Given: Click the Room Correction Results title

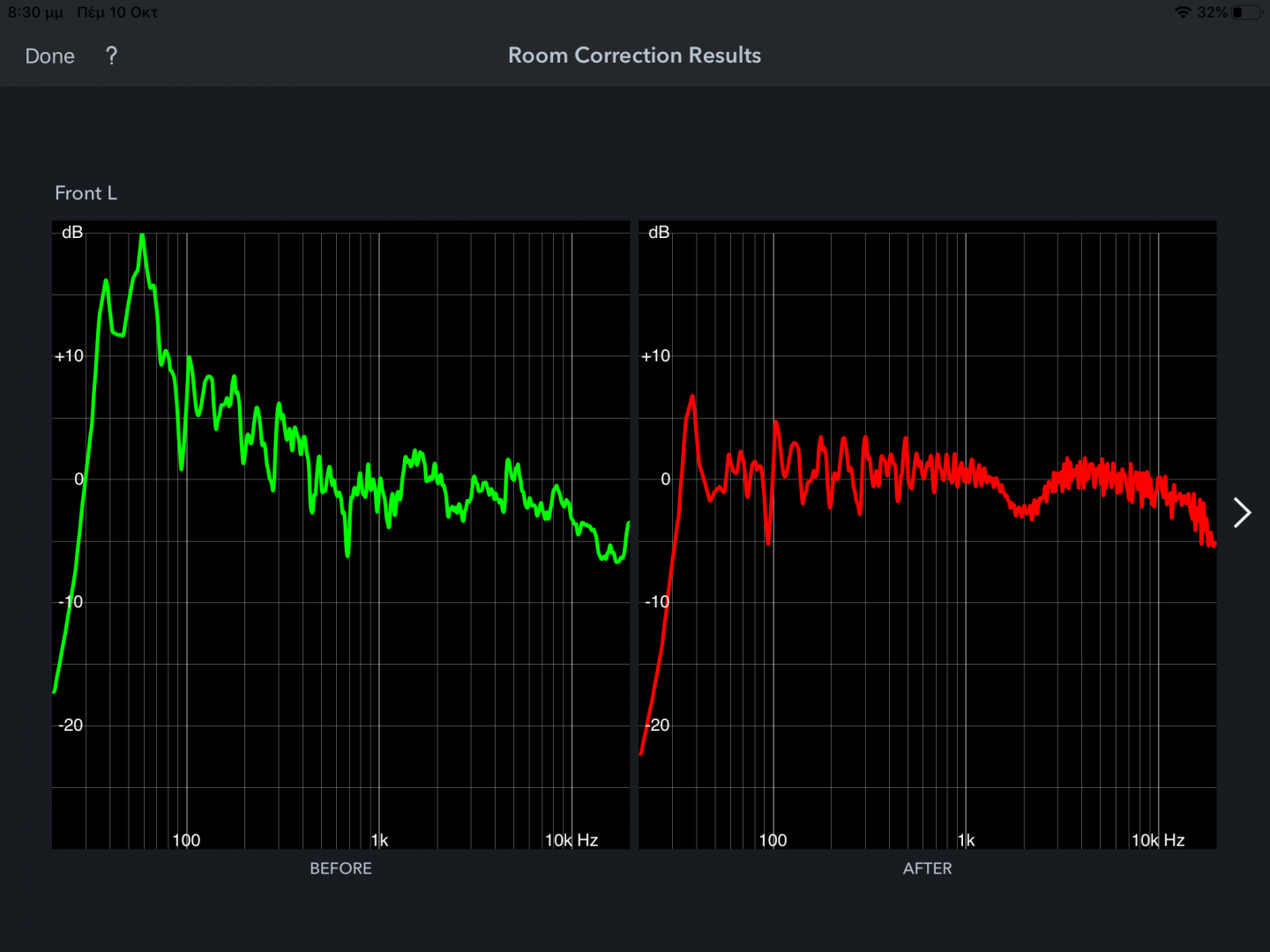Looking at the screenshot, I should point(634,56).
